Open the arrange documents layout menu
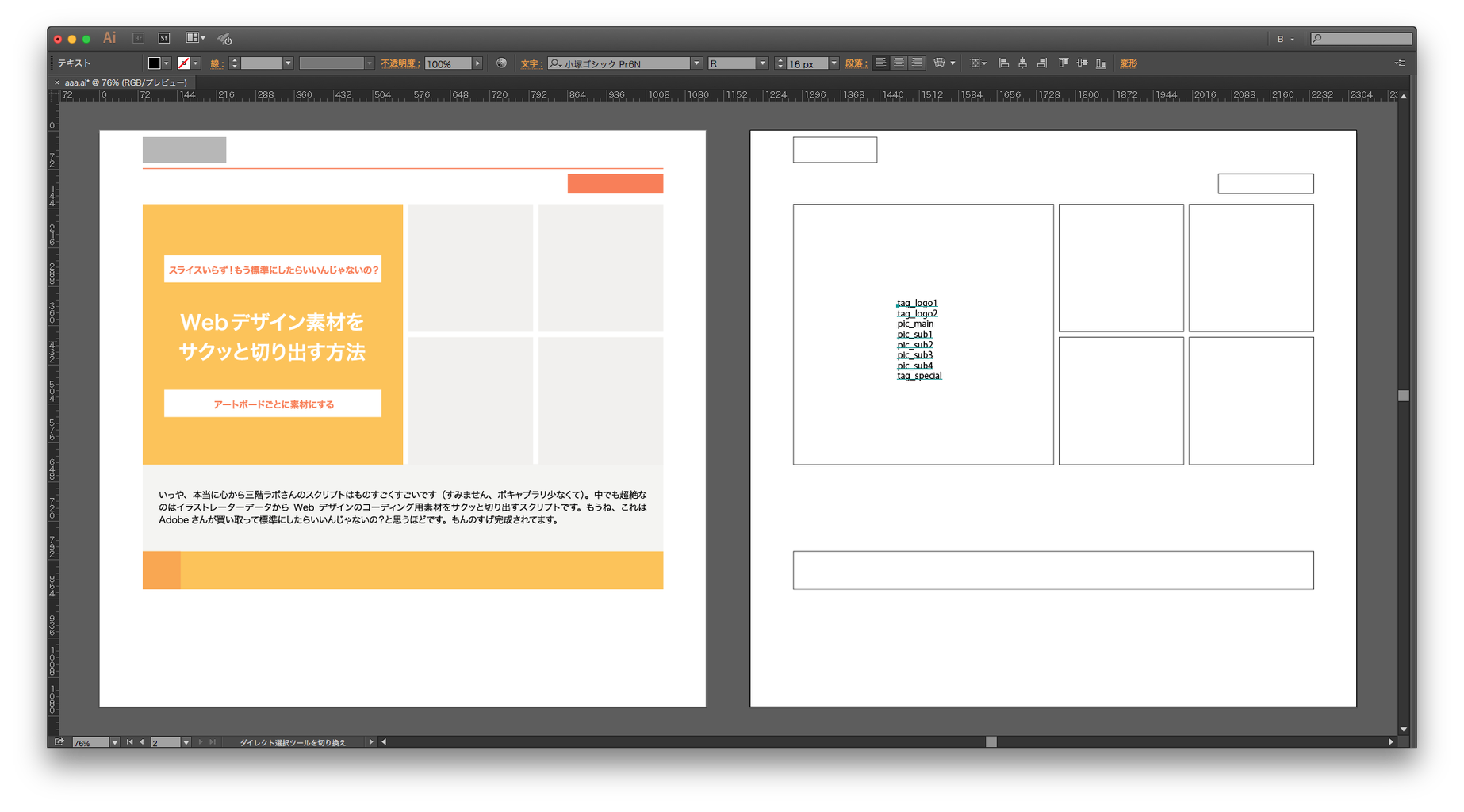 tap(195, 38)
